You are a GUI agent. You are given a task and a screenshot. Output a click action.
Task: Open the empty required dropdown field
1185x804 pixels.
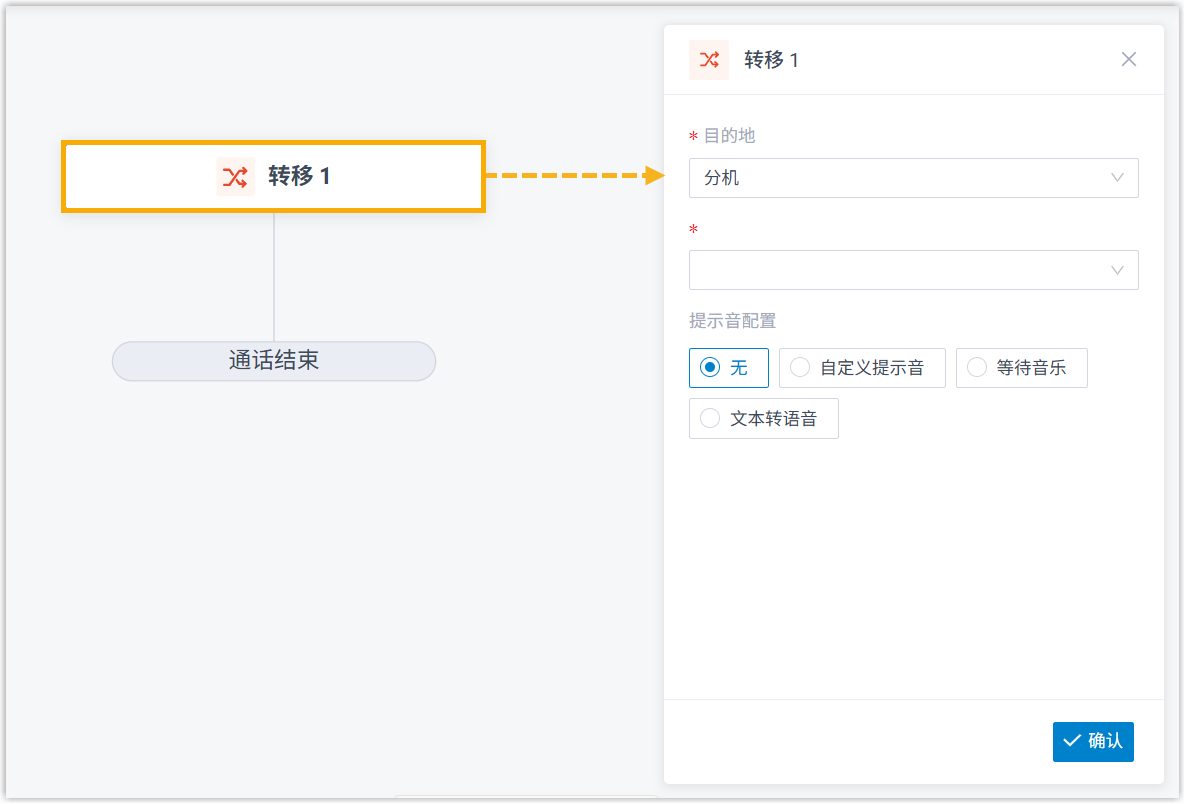[900, 270]
